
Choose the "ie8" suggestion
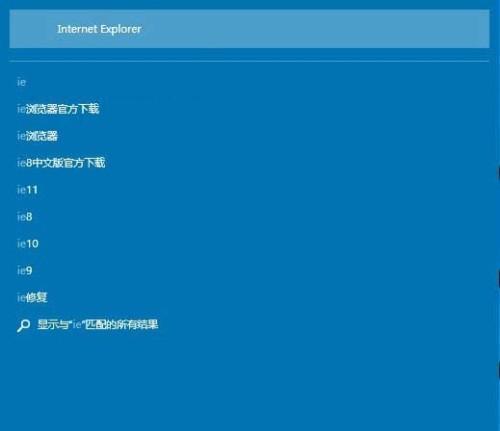(25, 217)
